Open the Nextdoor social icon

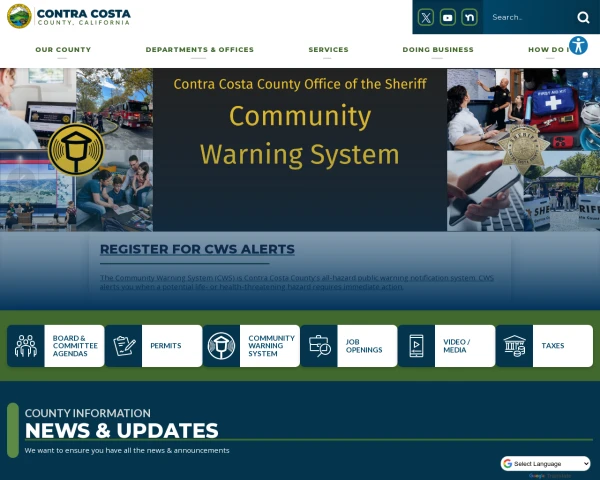pyautogui.click(x=469, y=17)
